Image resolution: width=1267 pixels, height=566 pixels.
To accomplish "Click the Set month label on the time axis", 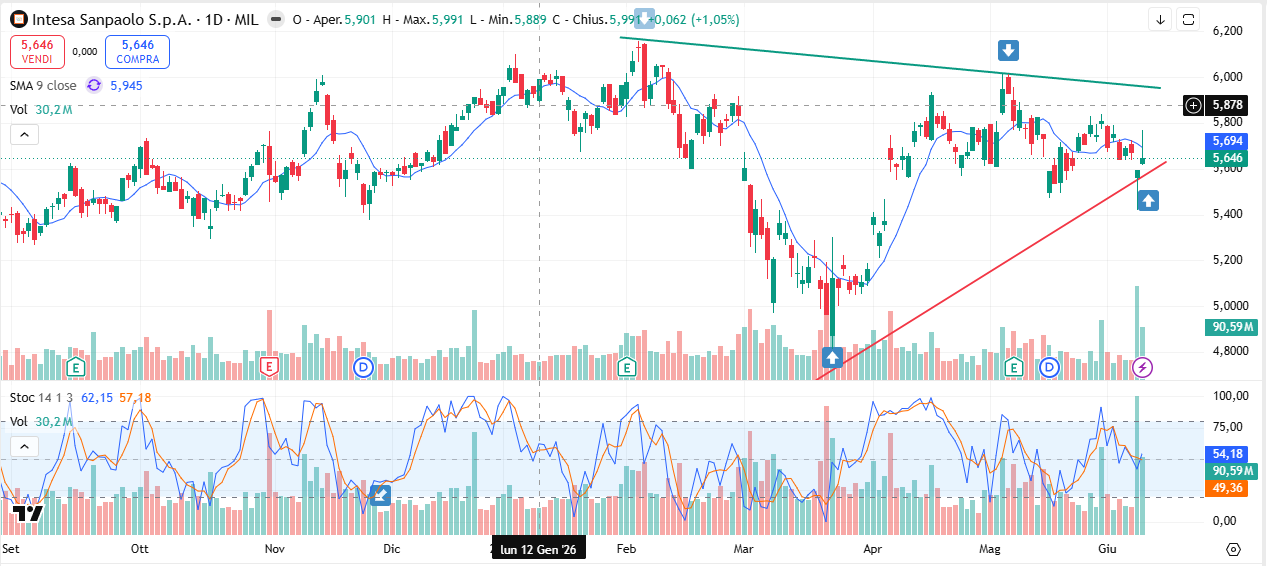I will tap(11, 549).
